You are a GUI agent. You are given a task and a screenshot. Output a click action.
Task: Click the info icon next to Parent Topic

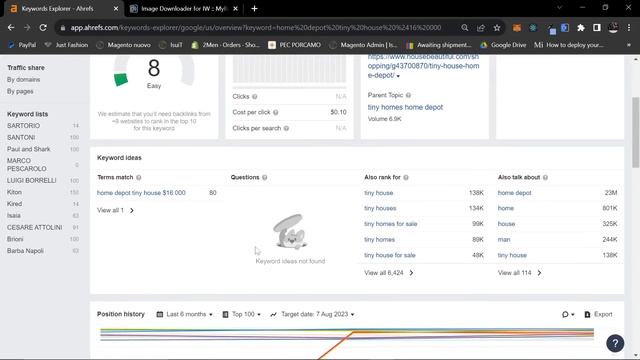pos(408,95)
